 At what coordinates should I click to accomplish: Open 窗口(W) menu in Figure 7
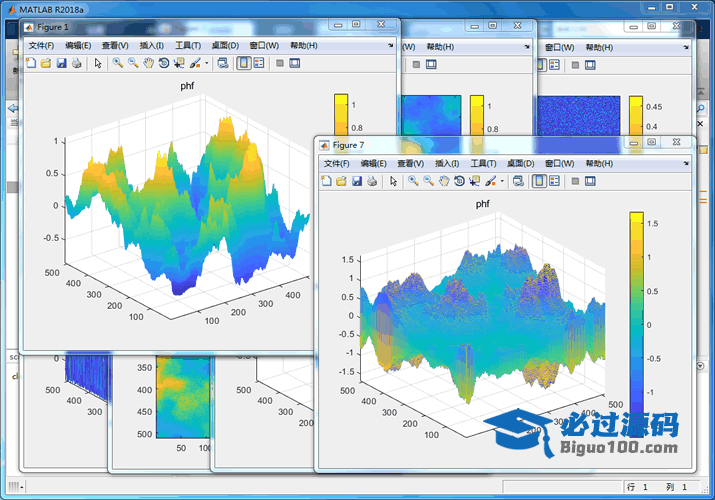tap(560, 164)
